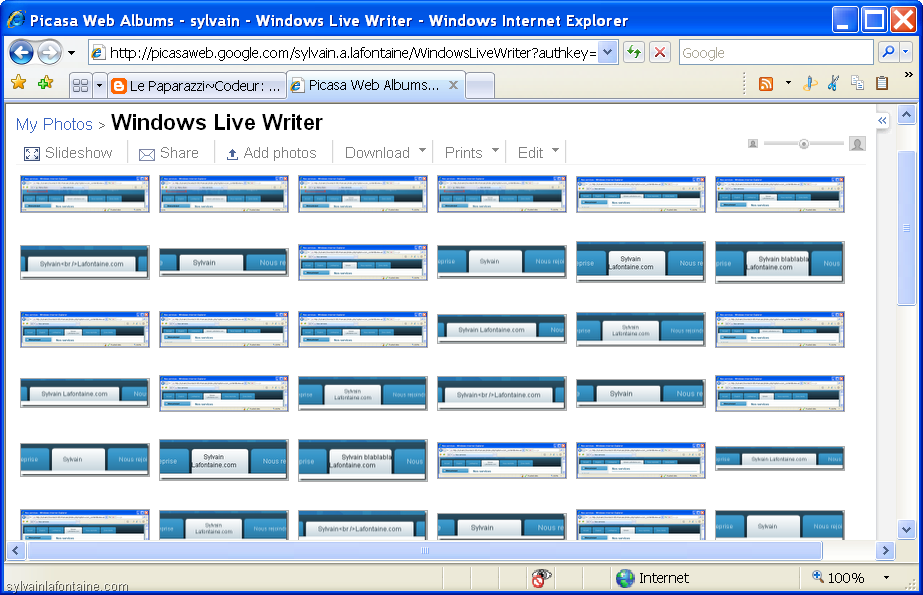Open third-row 'Sylvain Lafontaine.com' tab thumbnail
This screenshot has width=923, height=595.
point(502,330)
